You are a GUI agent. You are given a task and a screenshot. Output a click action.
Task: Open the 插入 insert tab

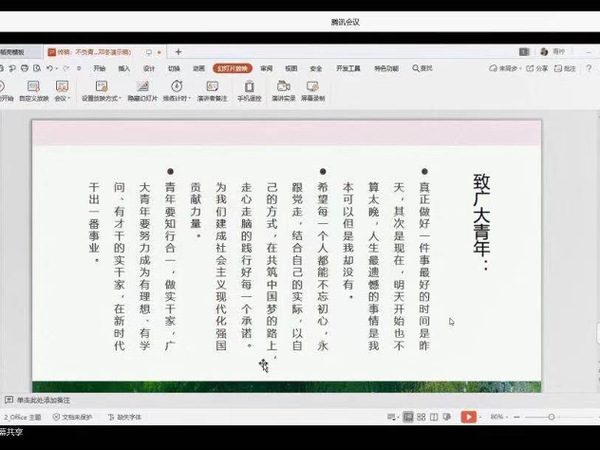click(x=124, y=69)
